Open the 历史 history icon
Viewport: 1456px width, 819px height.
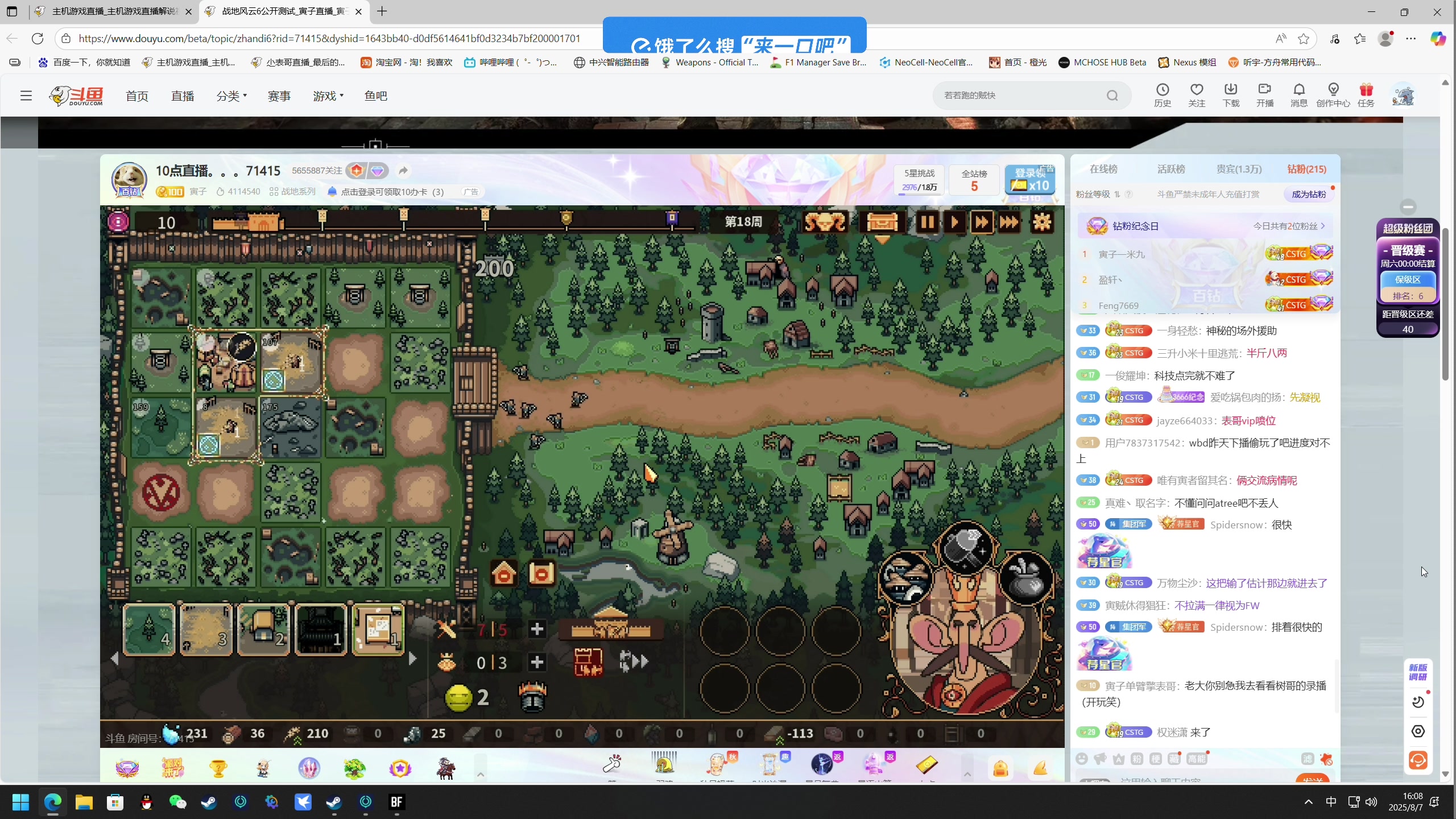(x=1163, y=95)
